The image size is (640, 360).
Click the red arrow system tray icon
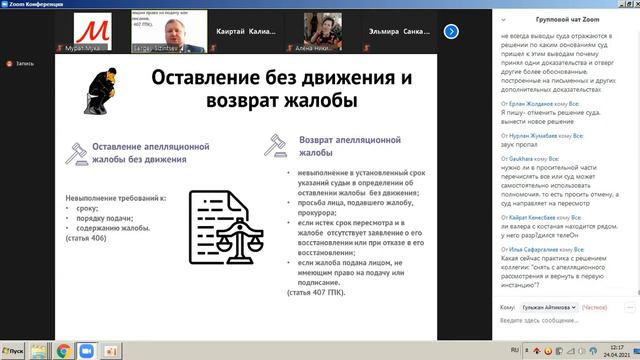point(537,351)
